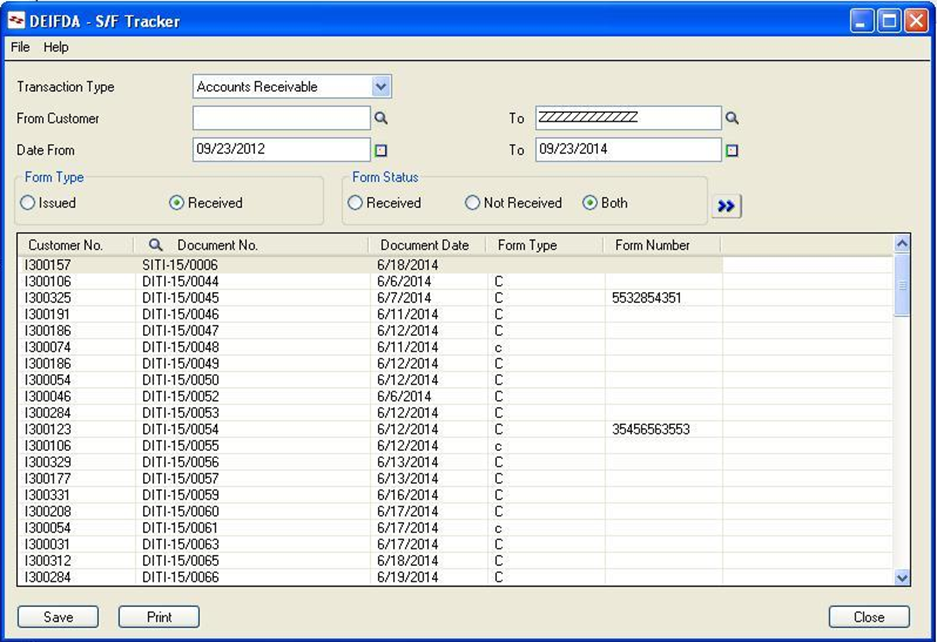Minimize the S/F Tracker window

[862, 21]
